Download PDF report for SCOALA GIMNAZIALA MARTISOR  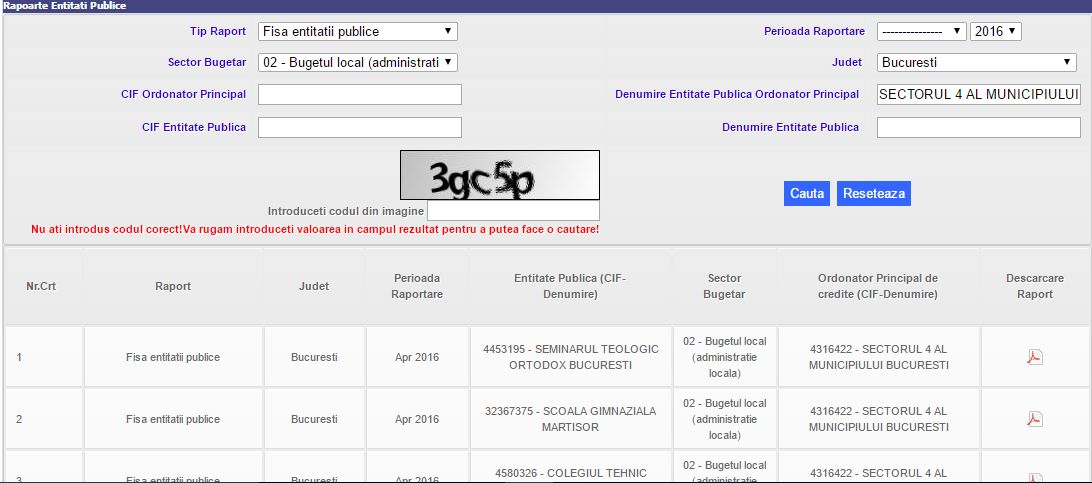coord(1035,419)
